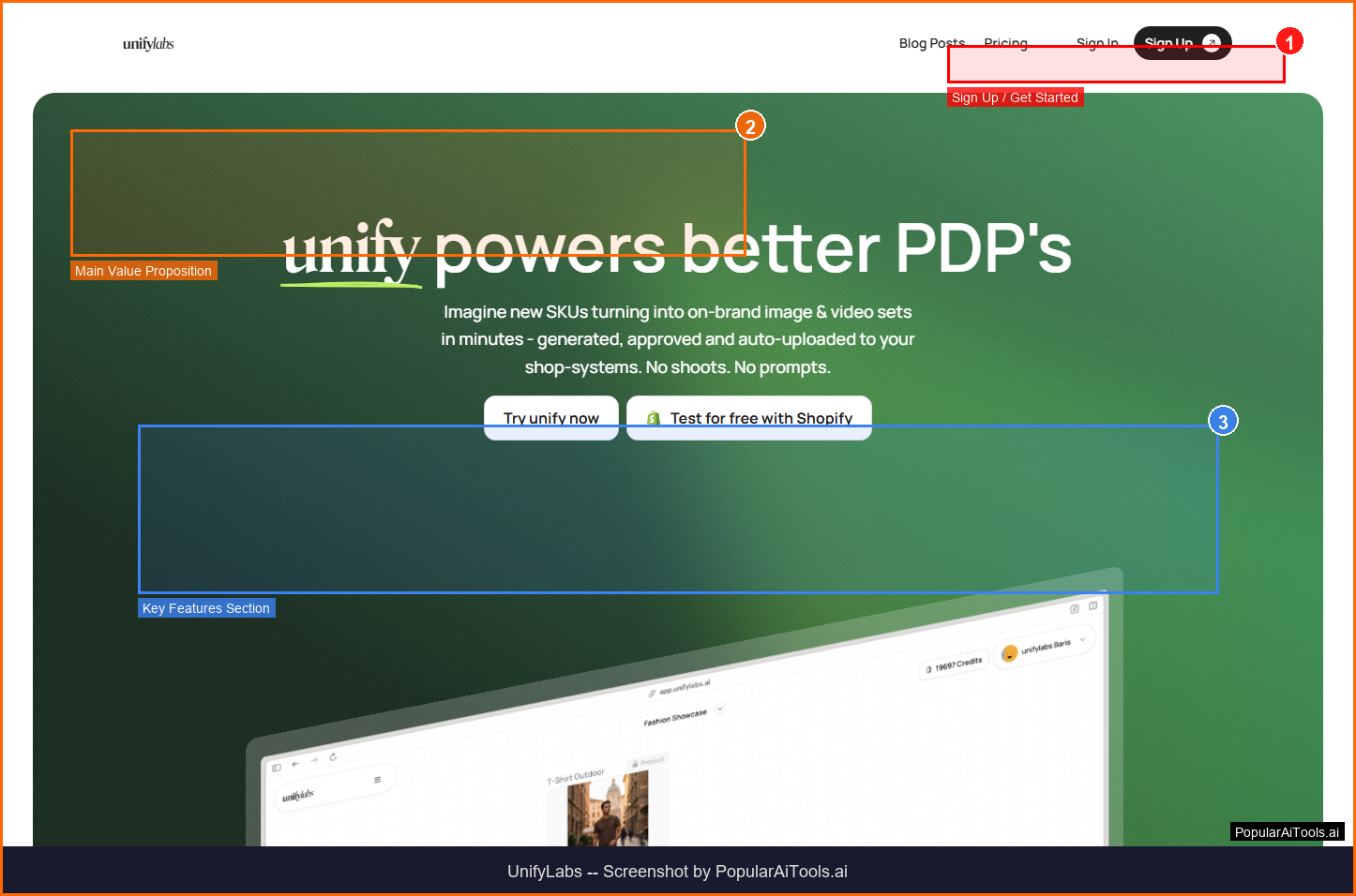
Task: Click the app.unifylabs.ai address bar
Action: 684,689
